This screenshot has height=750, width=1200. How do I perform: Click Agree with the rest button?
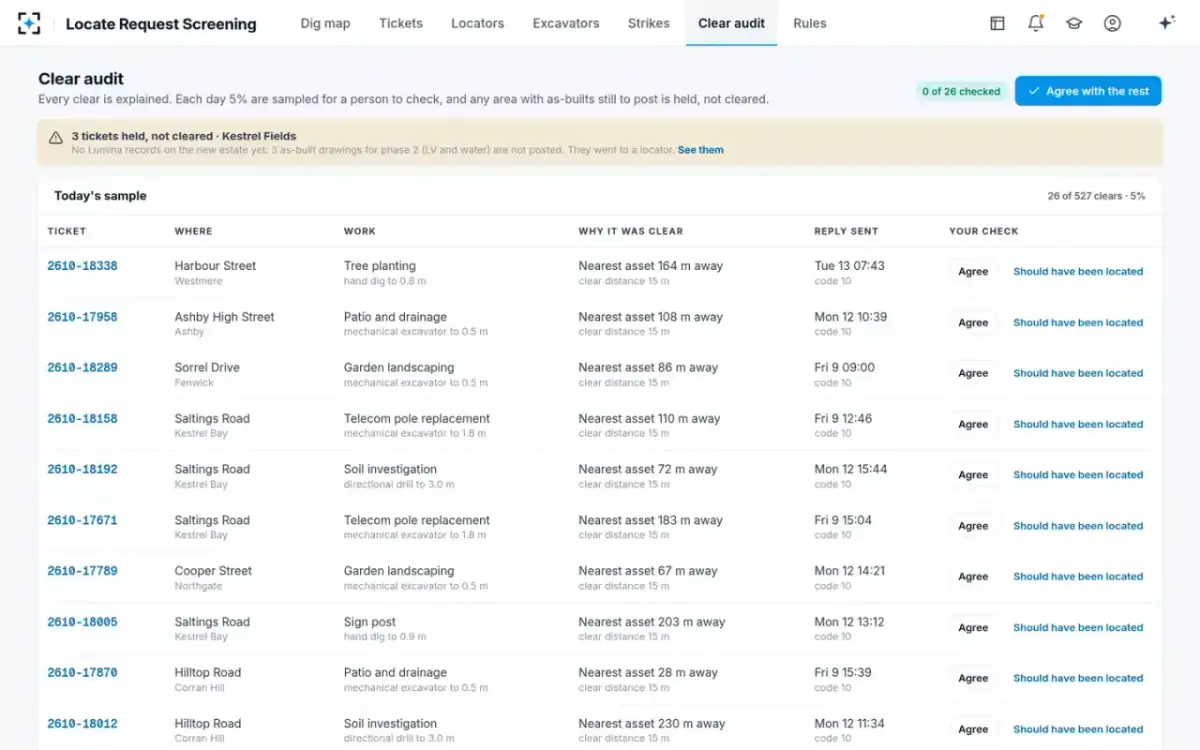[x=1088, y=91]
